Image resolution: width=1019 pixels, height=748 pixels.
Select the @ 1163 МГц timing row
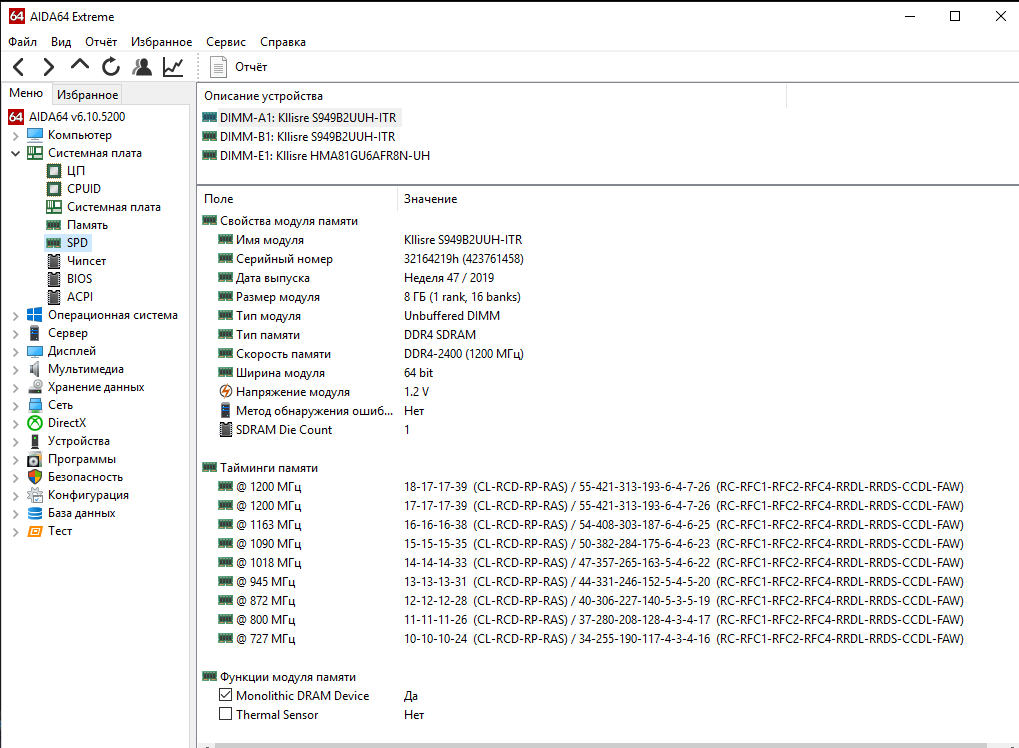pos(608,524)
